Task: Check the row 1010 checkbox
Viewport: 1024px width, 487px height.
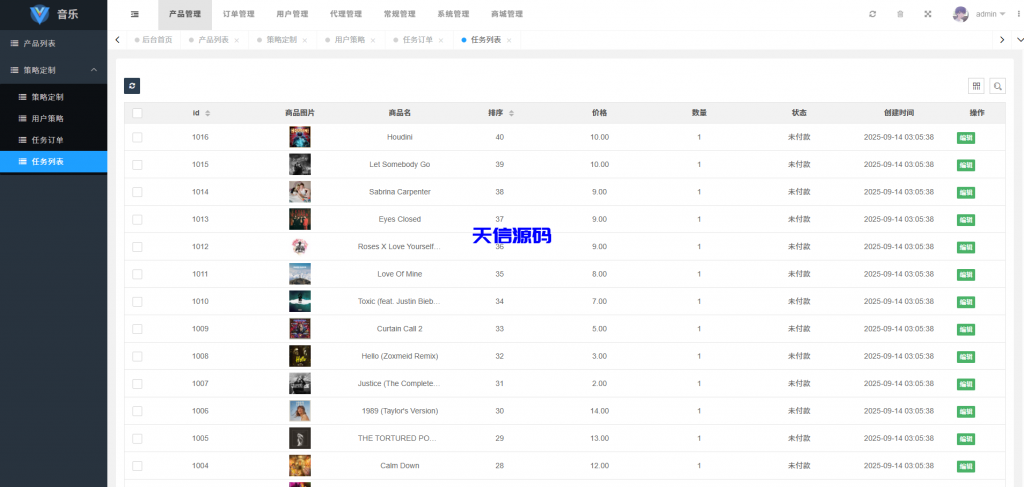Action: coord(137,302)
